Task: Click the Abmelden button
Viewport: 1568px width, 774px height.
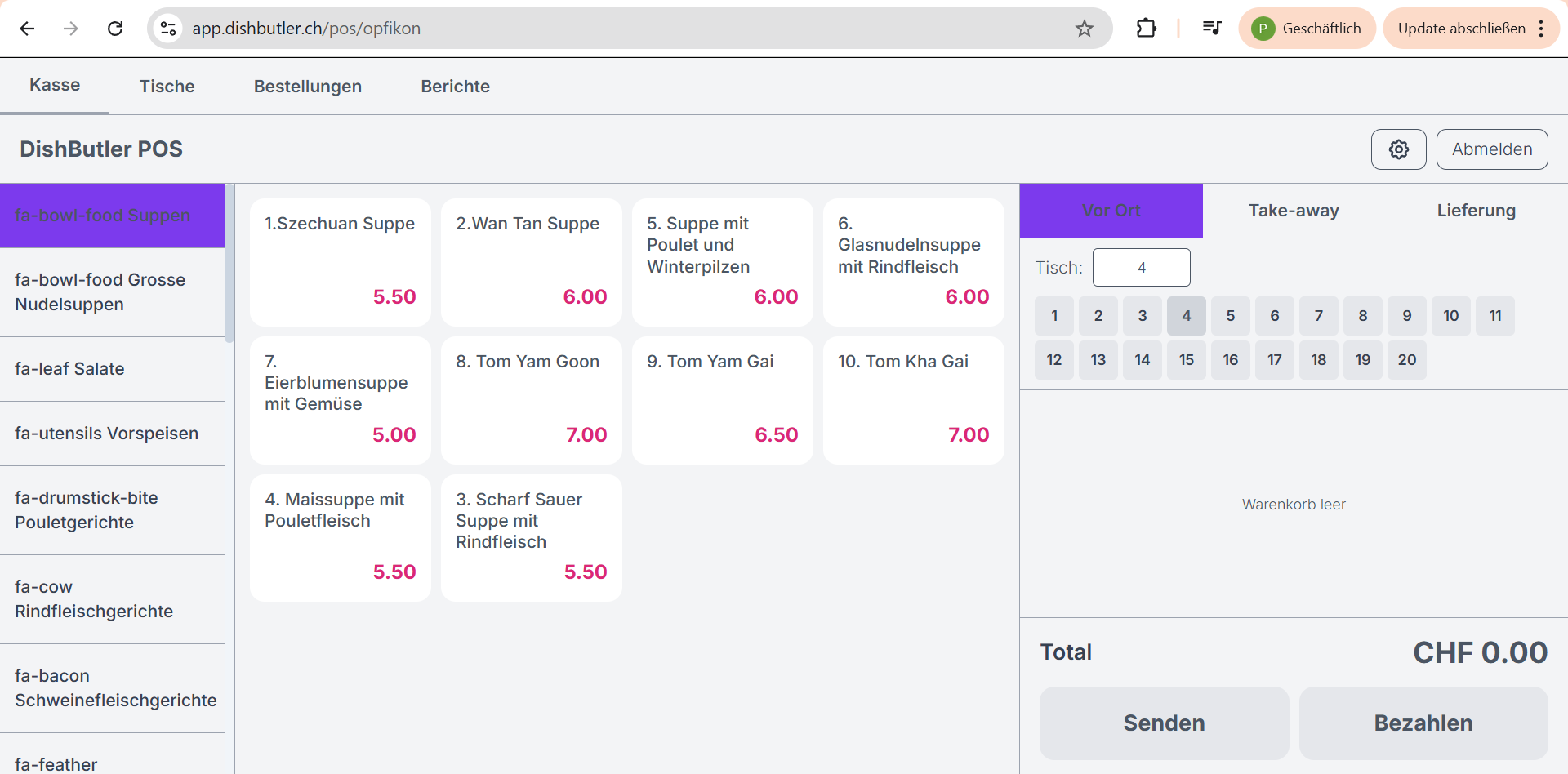Action: pos(1491,149)
